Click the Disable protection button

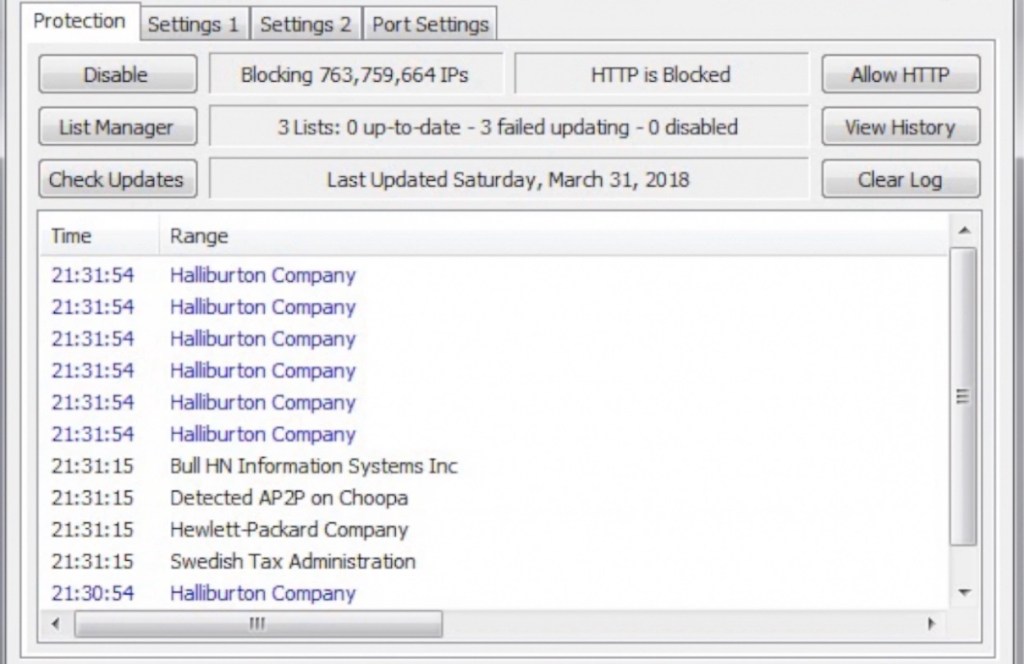[117, 74]
